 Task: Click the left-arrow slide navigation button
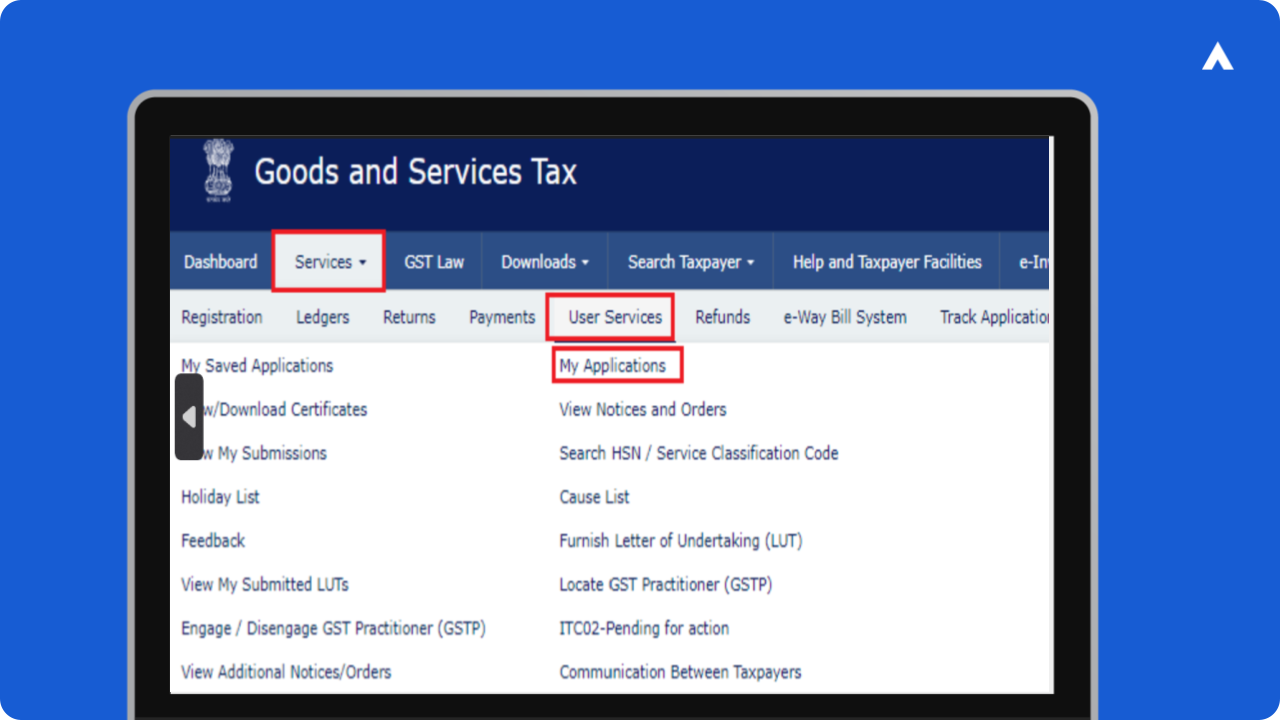(x=189, y=417)
